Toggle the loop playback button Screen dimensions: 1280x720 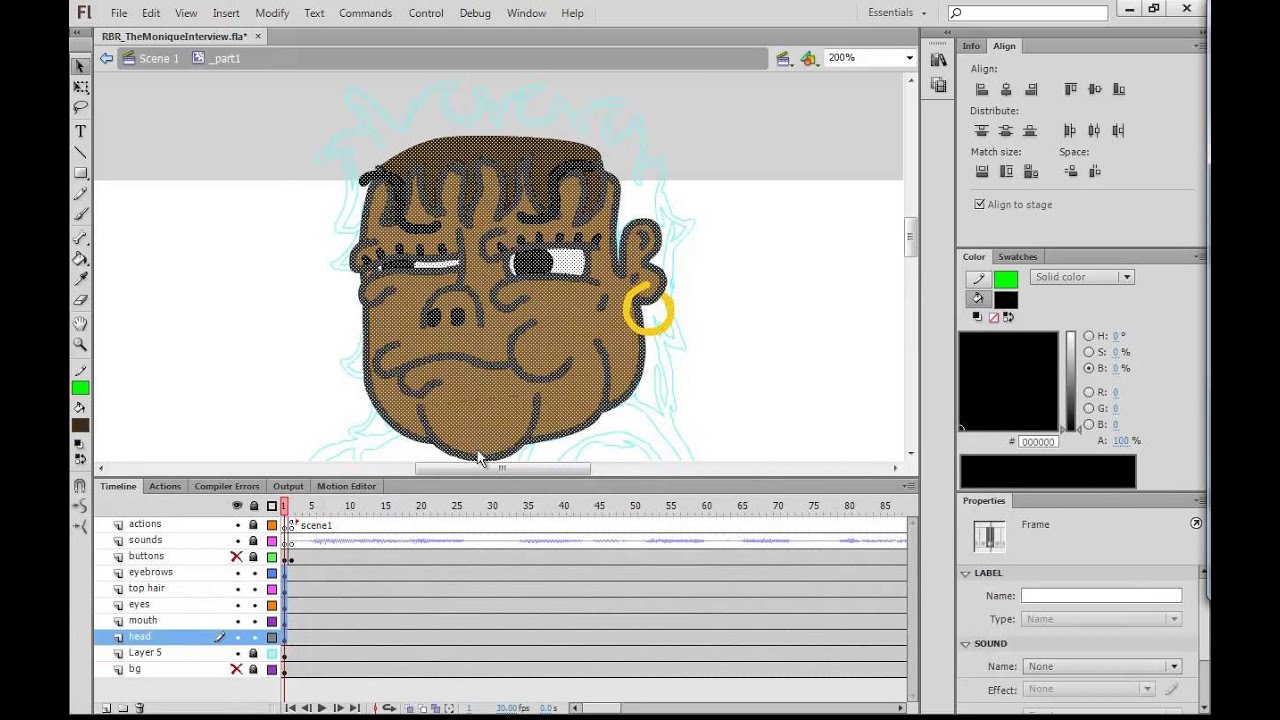389,708
